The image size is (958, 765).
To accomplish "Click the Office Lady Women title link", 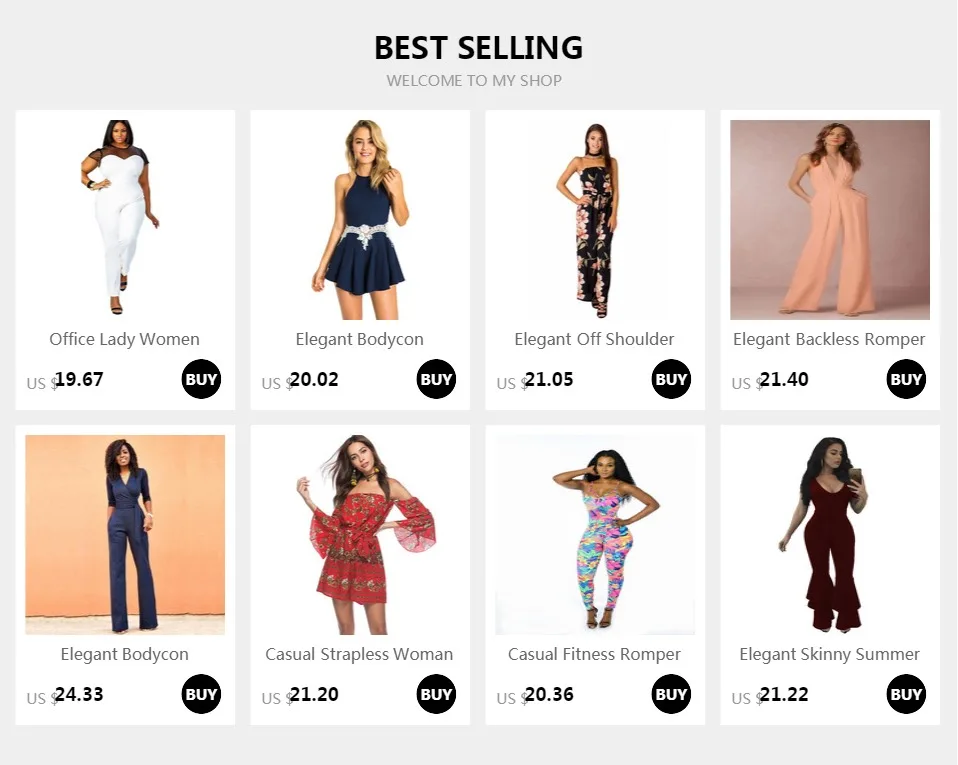I will (x=125, y=339).
